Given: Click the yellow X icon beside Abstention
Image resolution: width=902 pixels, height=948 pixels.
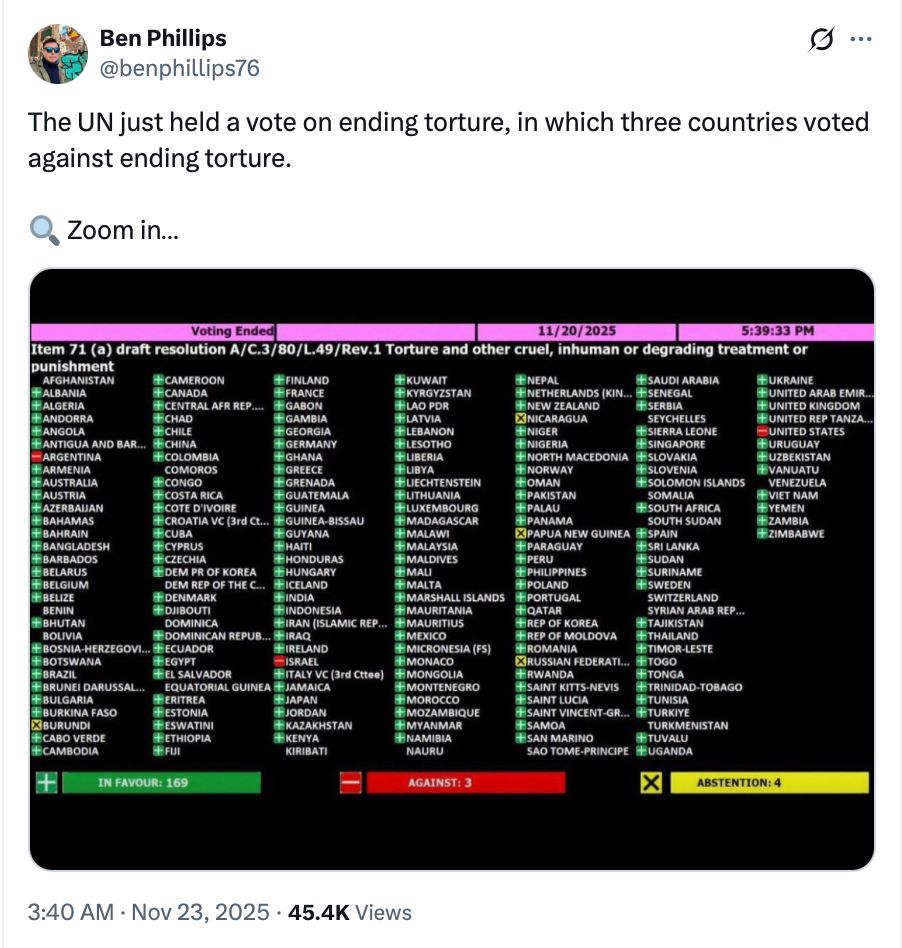Looking at the screenshot, I should (x=651, y=783).
